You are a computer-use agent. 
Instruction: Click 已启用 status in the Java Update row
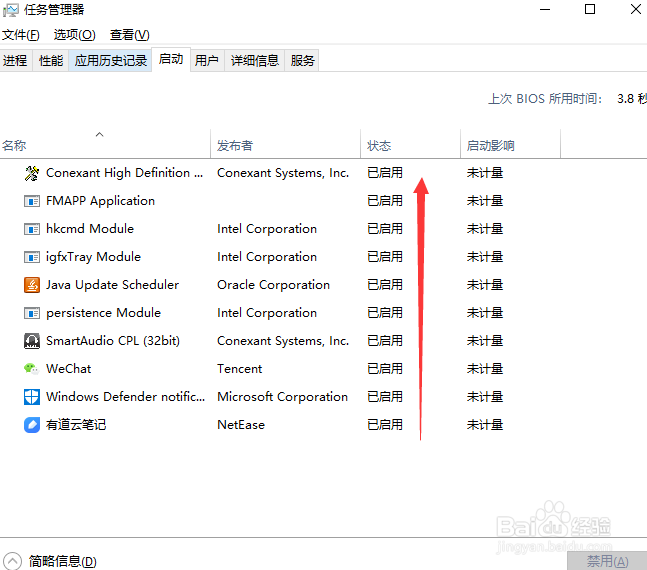(x=385, y=285)
